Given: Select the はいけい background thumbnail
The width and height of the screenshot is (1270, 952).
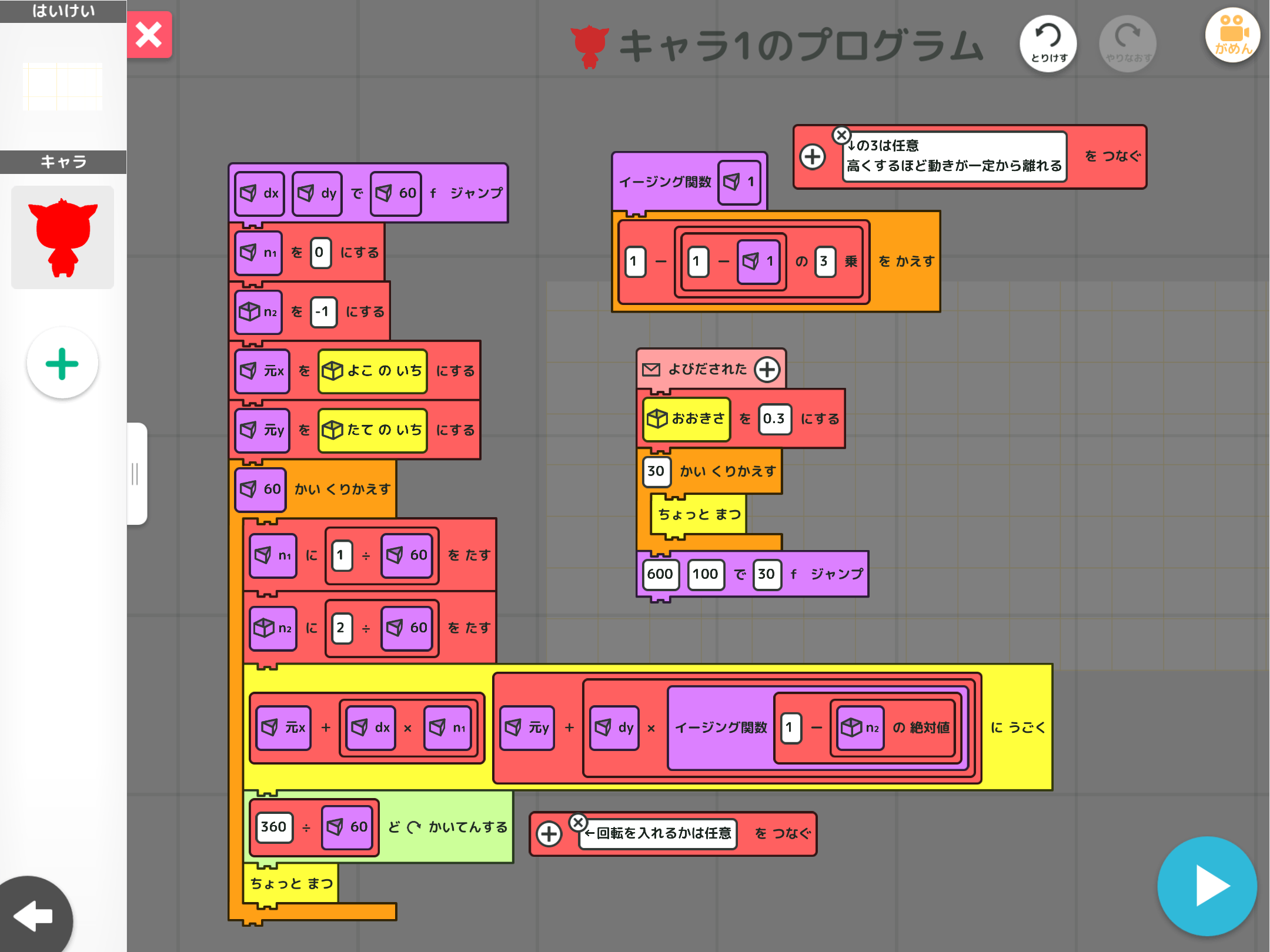Looking at the screenshot, I should pyautogui.click(x=63, y=86).
